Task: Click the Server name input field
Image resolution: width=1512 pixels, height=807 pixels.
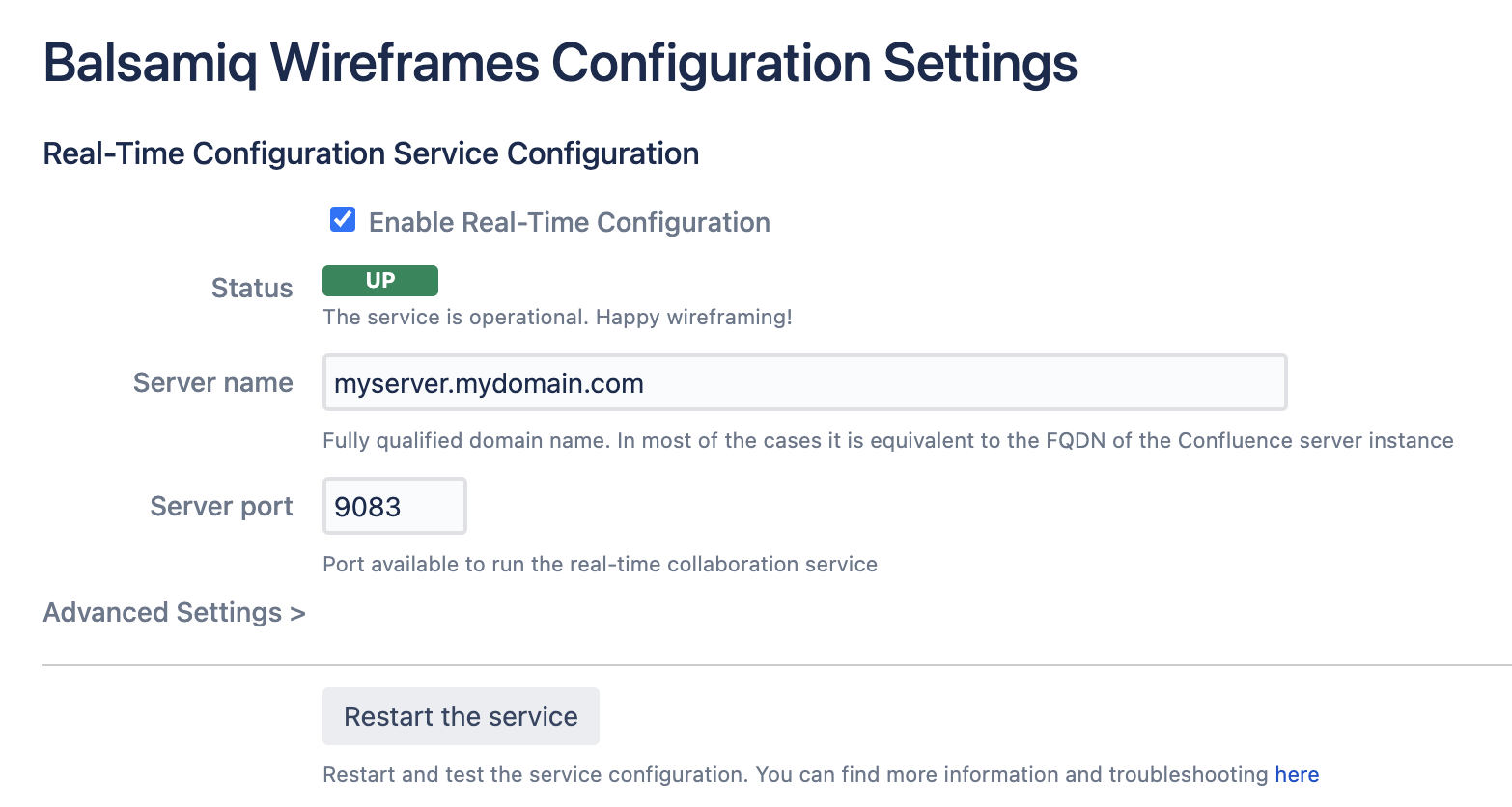Action: tap(804, 382)
